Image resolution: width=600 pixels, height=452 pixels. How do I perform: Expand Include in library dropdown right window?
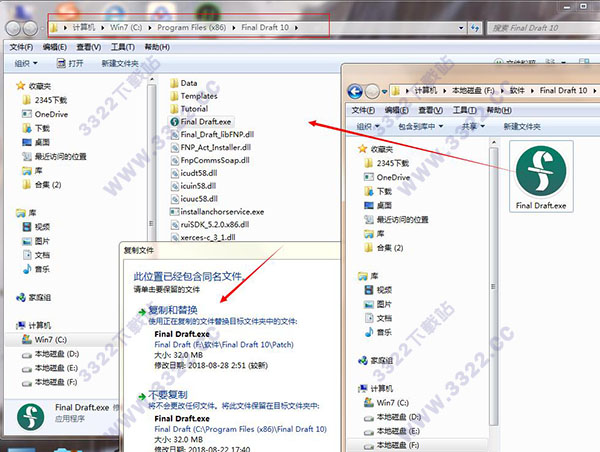(x=421, y=126)
